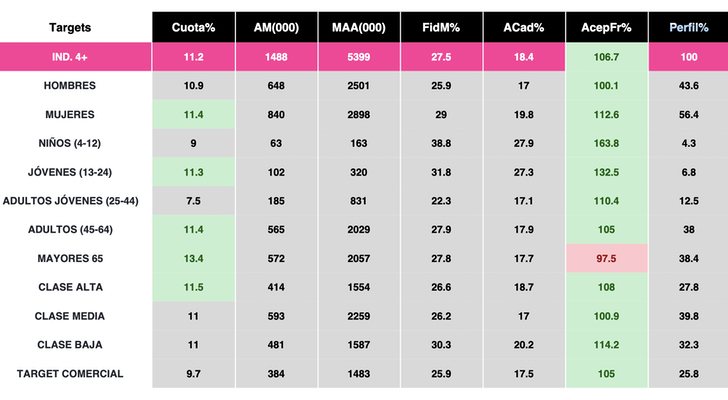Select the green 13.4 Cuota% cell
728x400 pixels.
click(x=194, y=259)
